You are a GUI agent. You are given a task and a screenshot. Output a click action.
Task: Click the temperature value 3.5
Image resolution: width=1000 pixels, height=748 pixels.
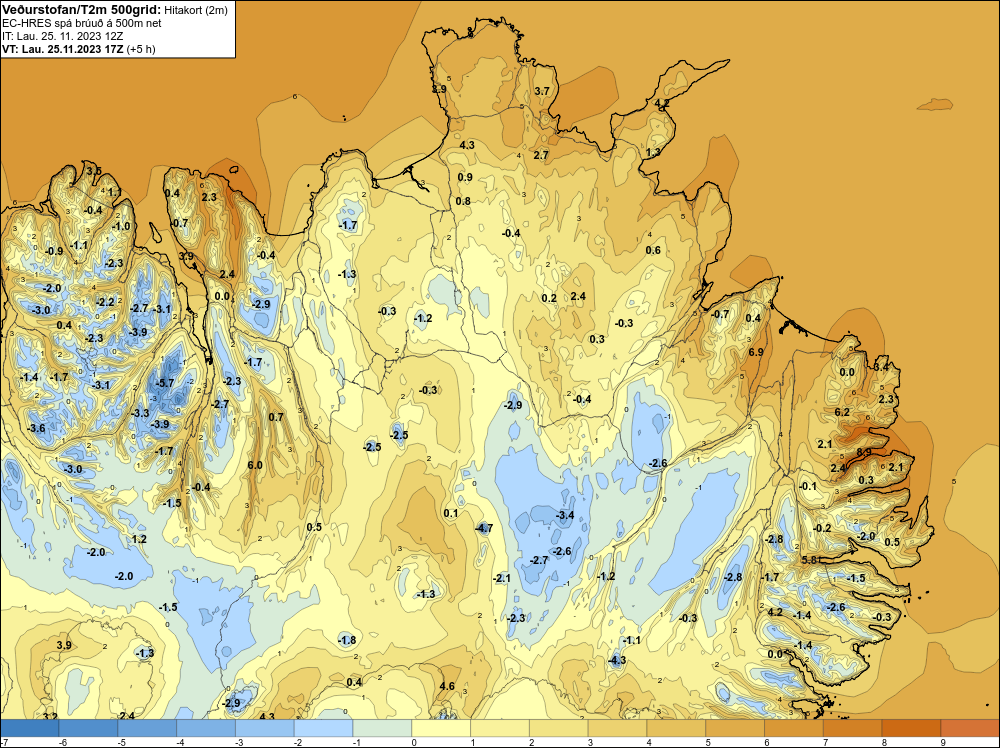(x=94, y=170)
